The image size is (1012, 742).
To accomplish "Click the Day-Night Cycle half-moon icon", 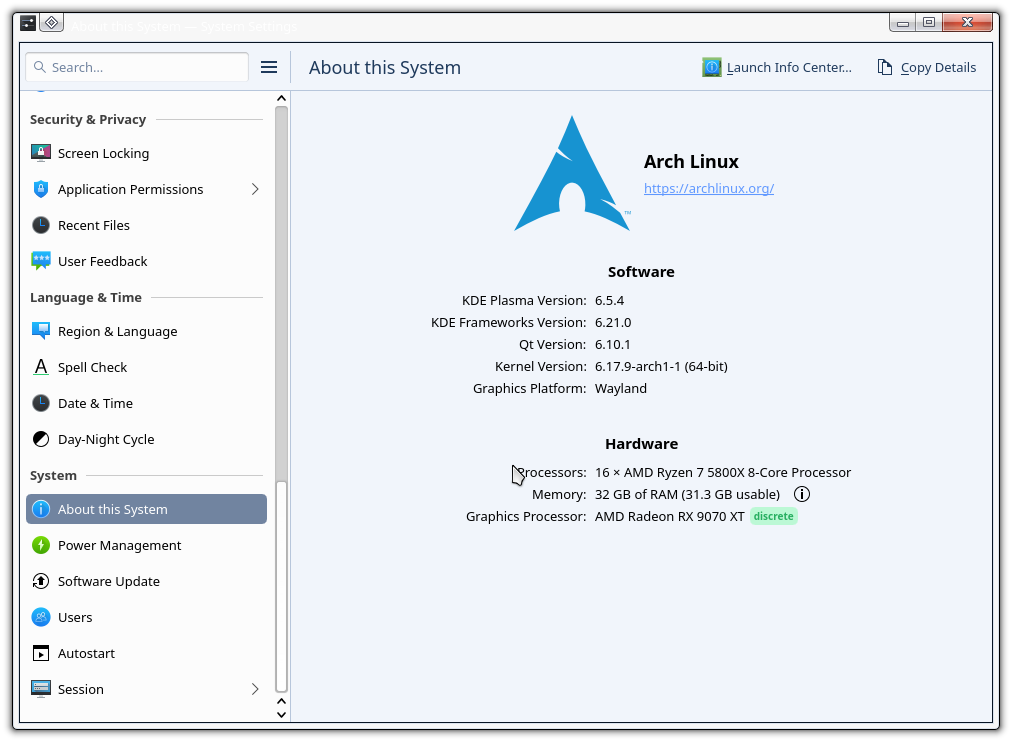I will click(41, 439).
